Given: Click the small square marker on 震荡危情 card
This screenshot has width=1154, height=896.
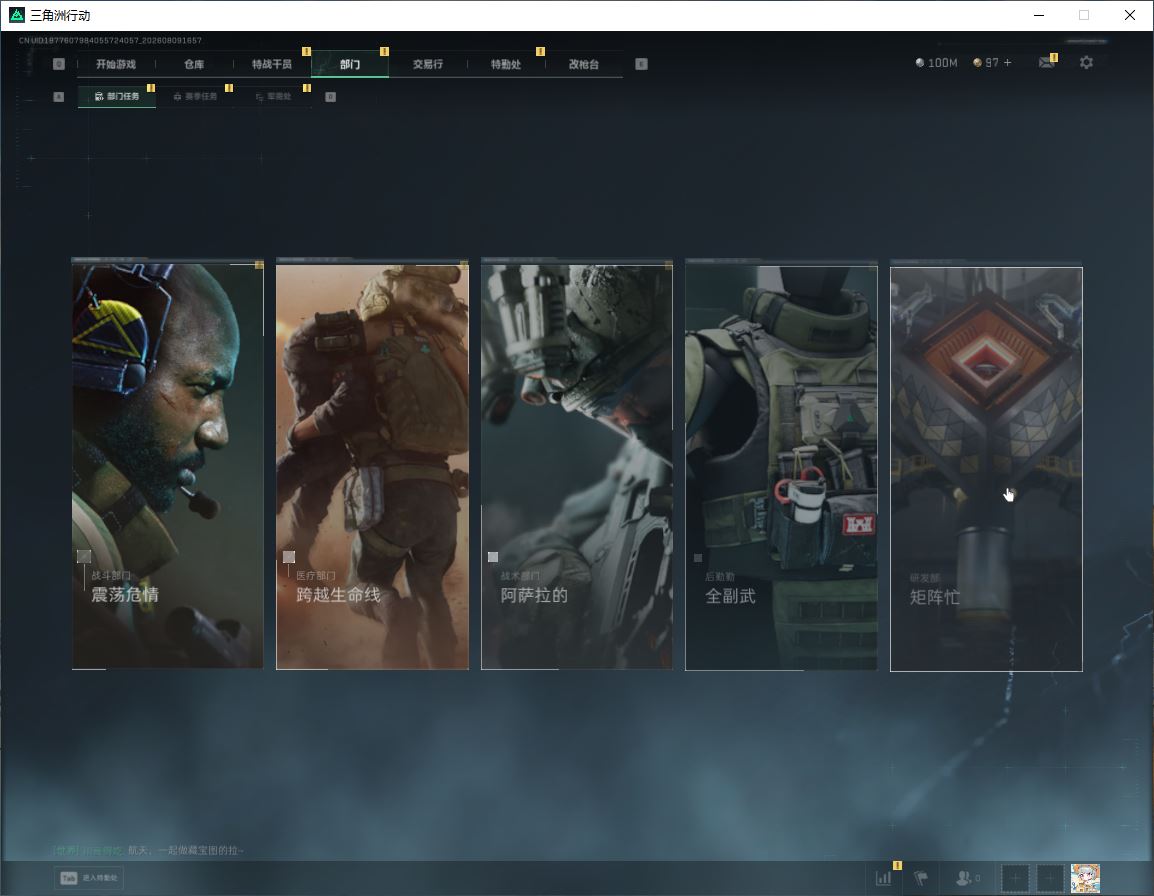Looking at the screenshot, I should (x=84, y=557).
